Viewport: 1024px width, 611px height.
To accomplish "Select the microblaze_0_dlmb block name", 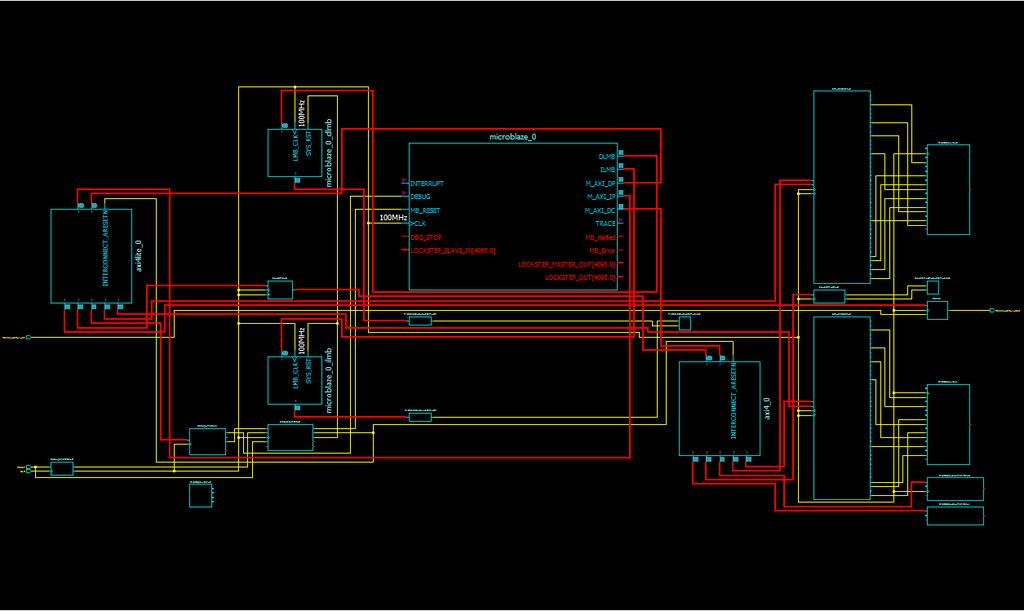I will (x=328, y=153).
